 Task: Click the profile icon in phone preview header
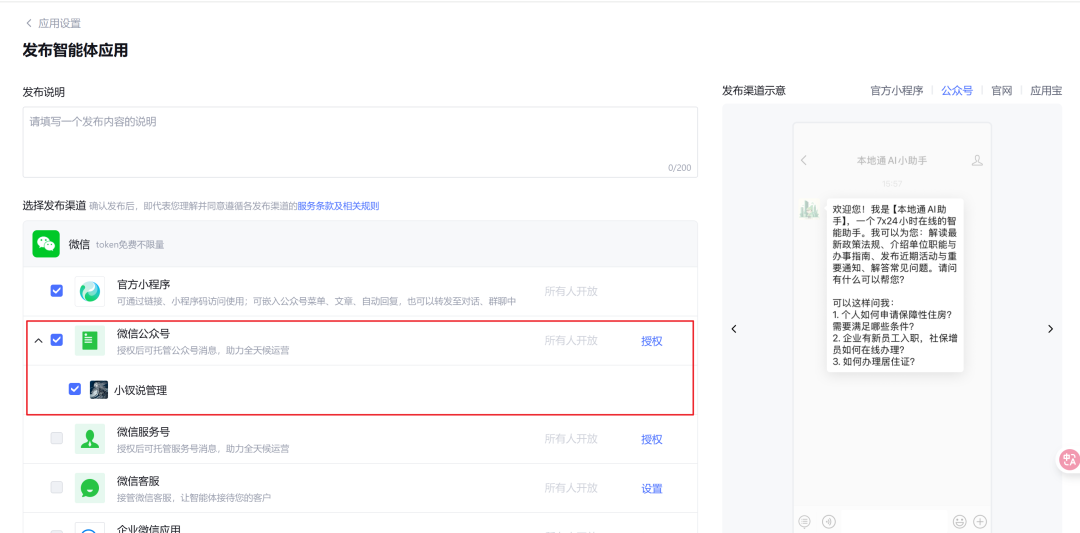click(977, 160)
